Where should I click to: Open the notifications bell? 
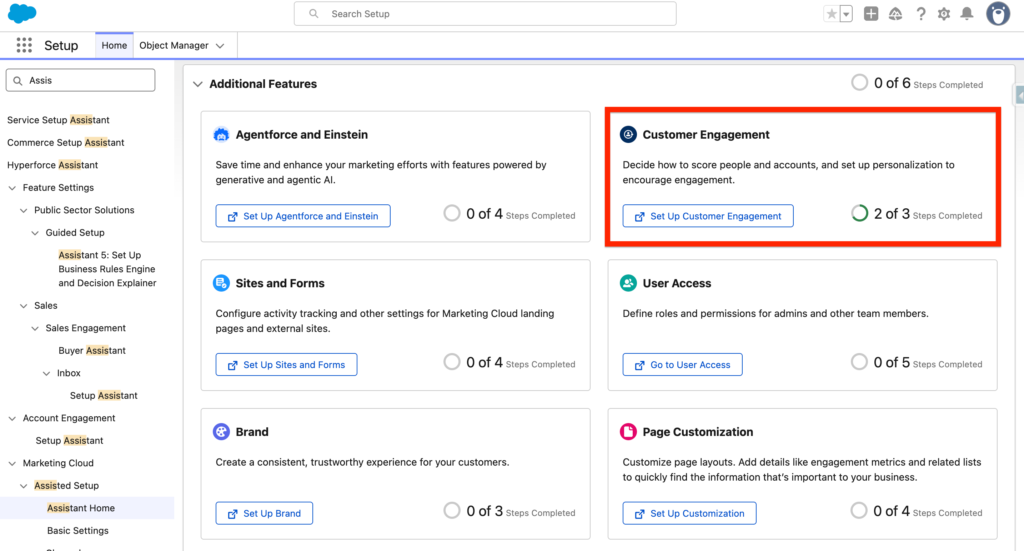(967, 14)
